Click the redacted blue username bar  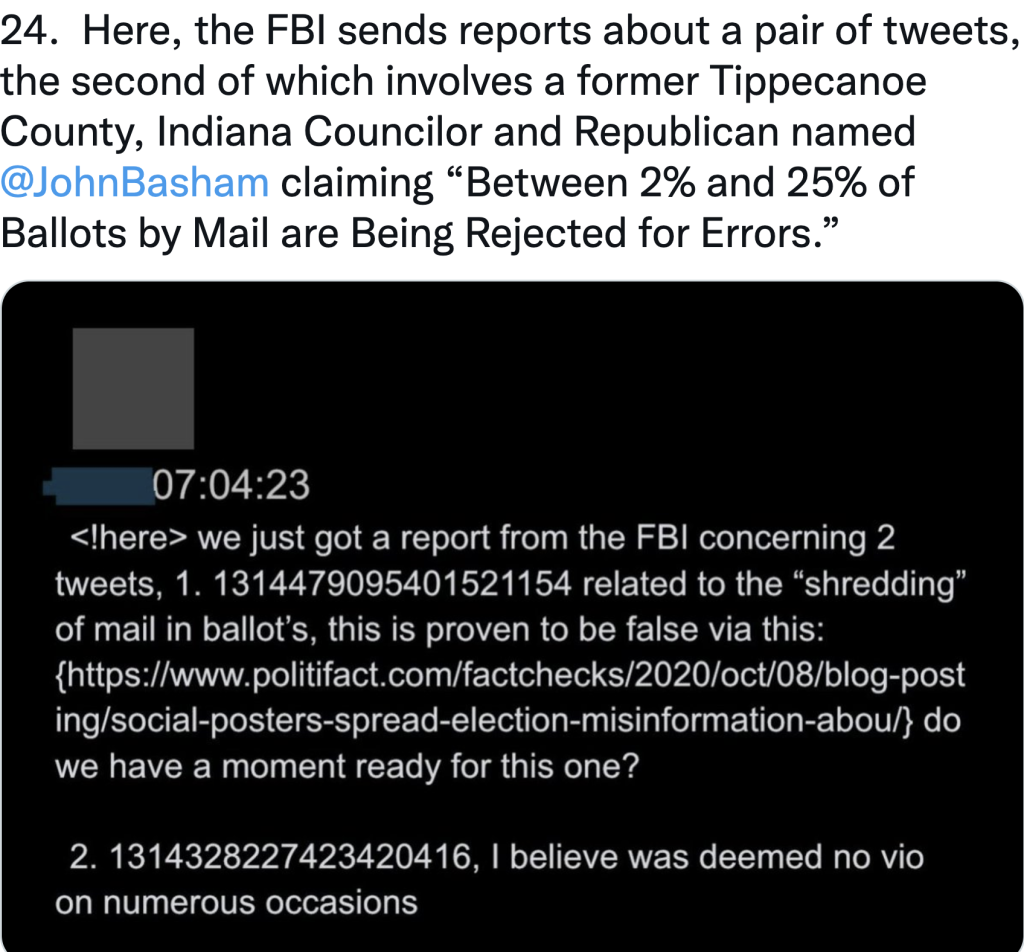(x=99, y=486)
